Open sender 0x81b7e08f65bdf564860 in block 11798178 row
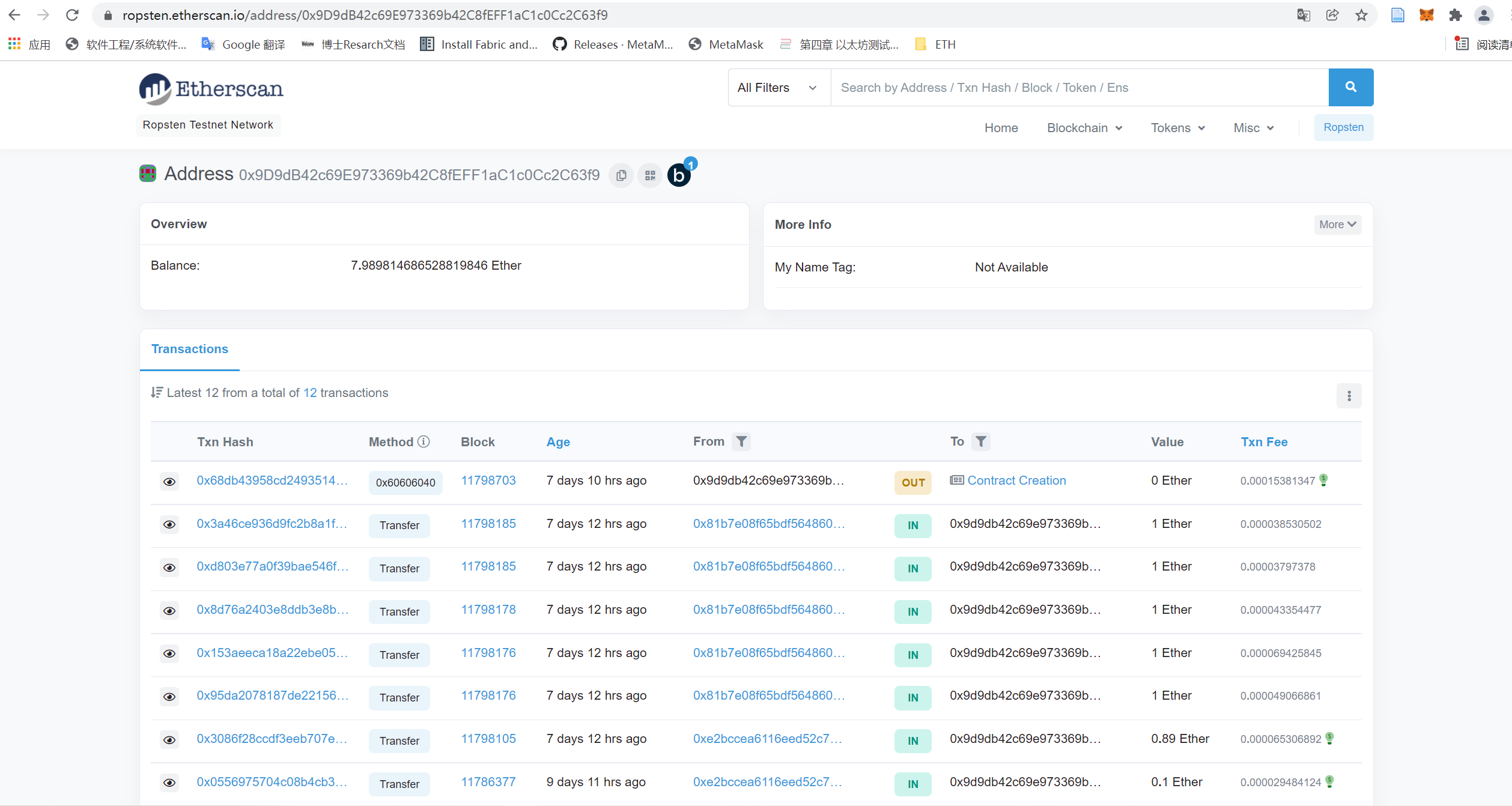The width and height of the screenshot is (1512, 806). click(768, 610)
